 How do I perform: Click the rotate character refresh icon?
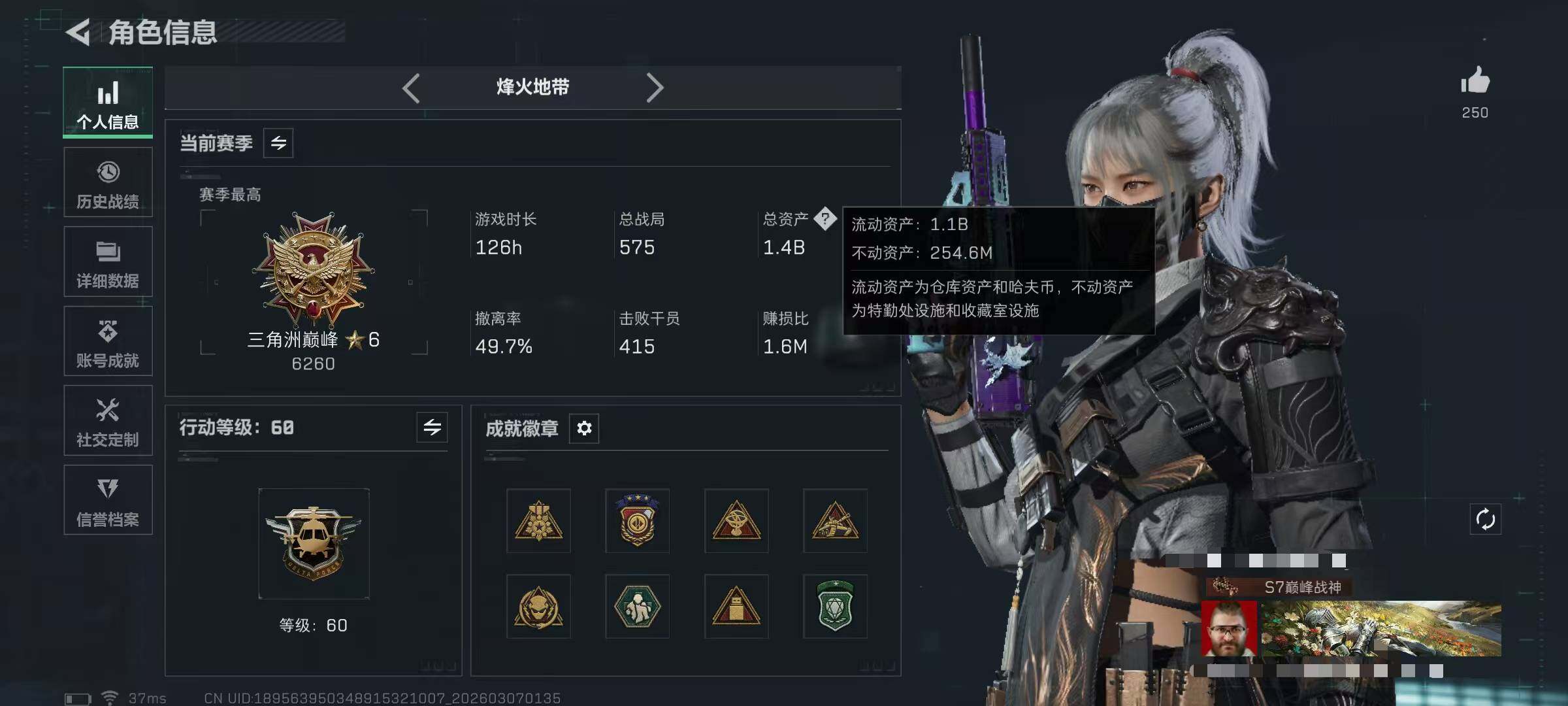point(1486,520)
